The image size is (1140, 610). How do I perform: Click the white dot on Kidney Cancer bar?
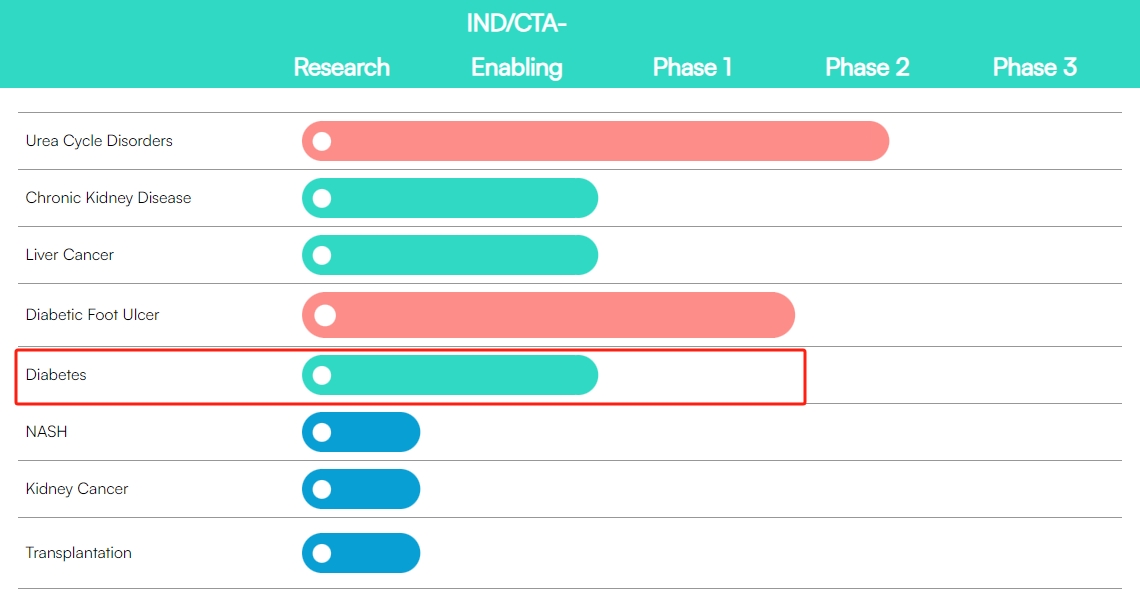click(x=321, y=489)
